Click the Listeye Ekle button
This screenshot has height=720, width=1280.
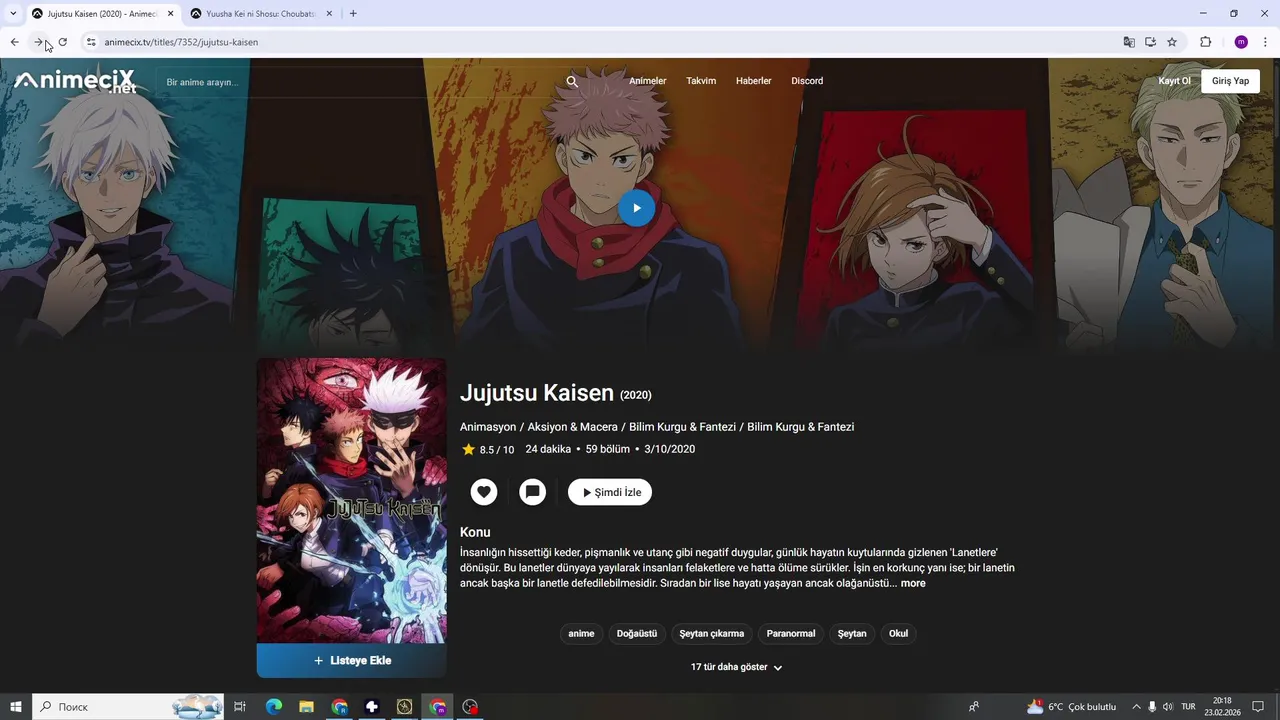click(351, 661)
